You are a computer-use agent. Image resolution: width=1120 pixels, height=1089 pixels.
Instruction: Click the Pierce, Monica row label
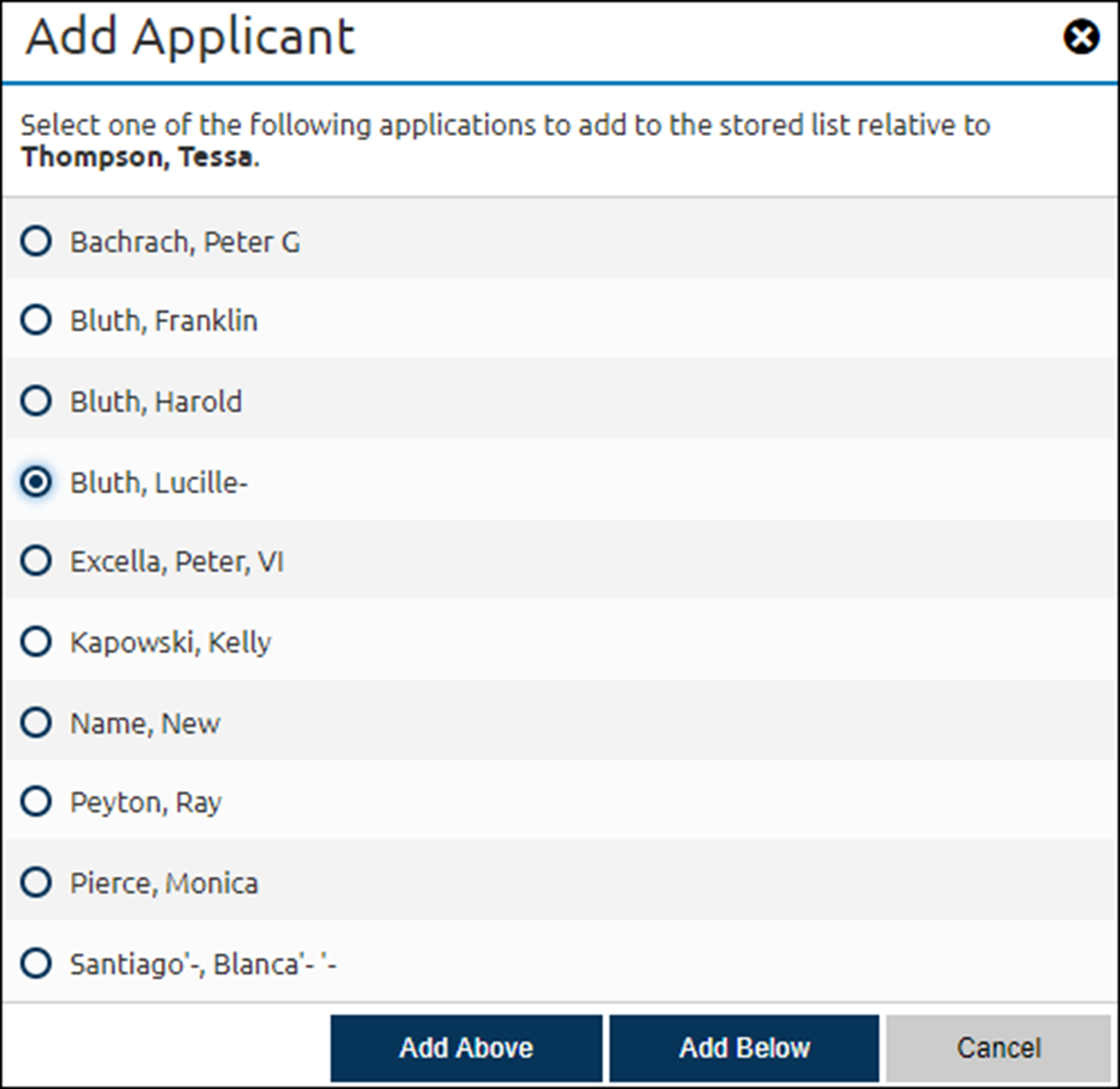click(x=165, y=883)
